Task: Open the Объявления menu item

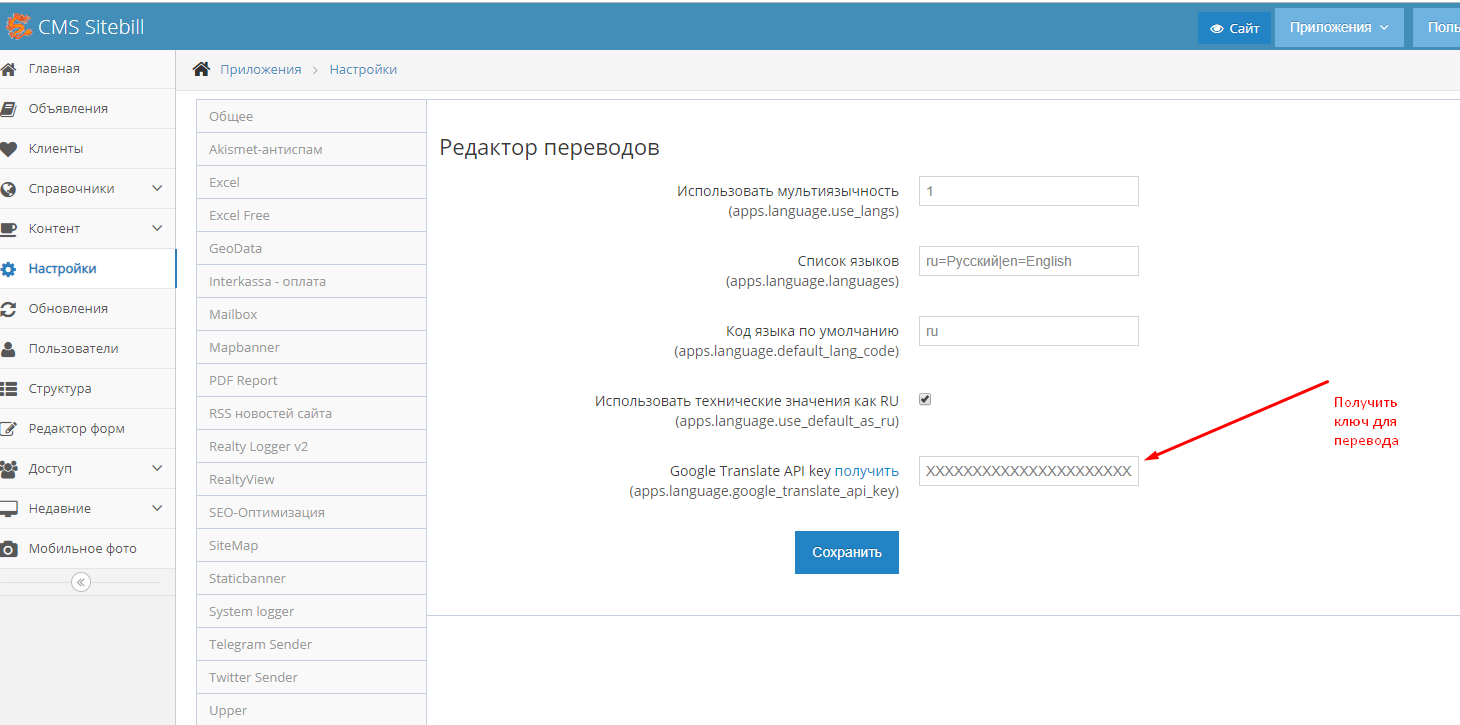Action: 87,109
